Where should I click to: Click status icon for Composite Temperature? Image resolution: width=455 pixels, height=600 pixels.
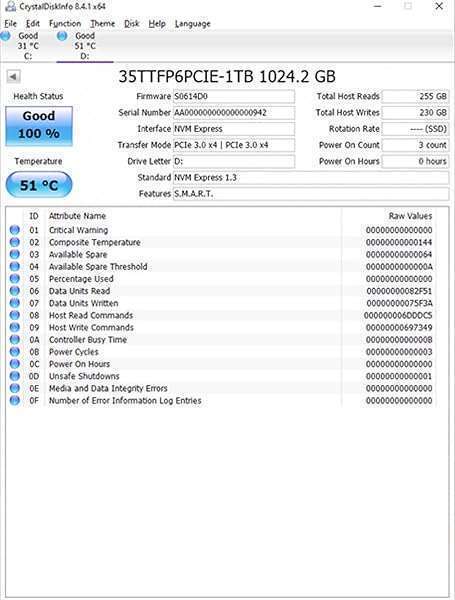pos(15,242)
